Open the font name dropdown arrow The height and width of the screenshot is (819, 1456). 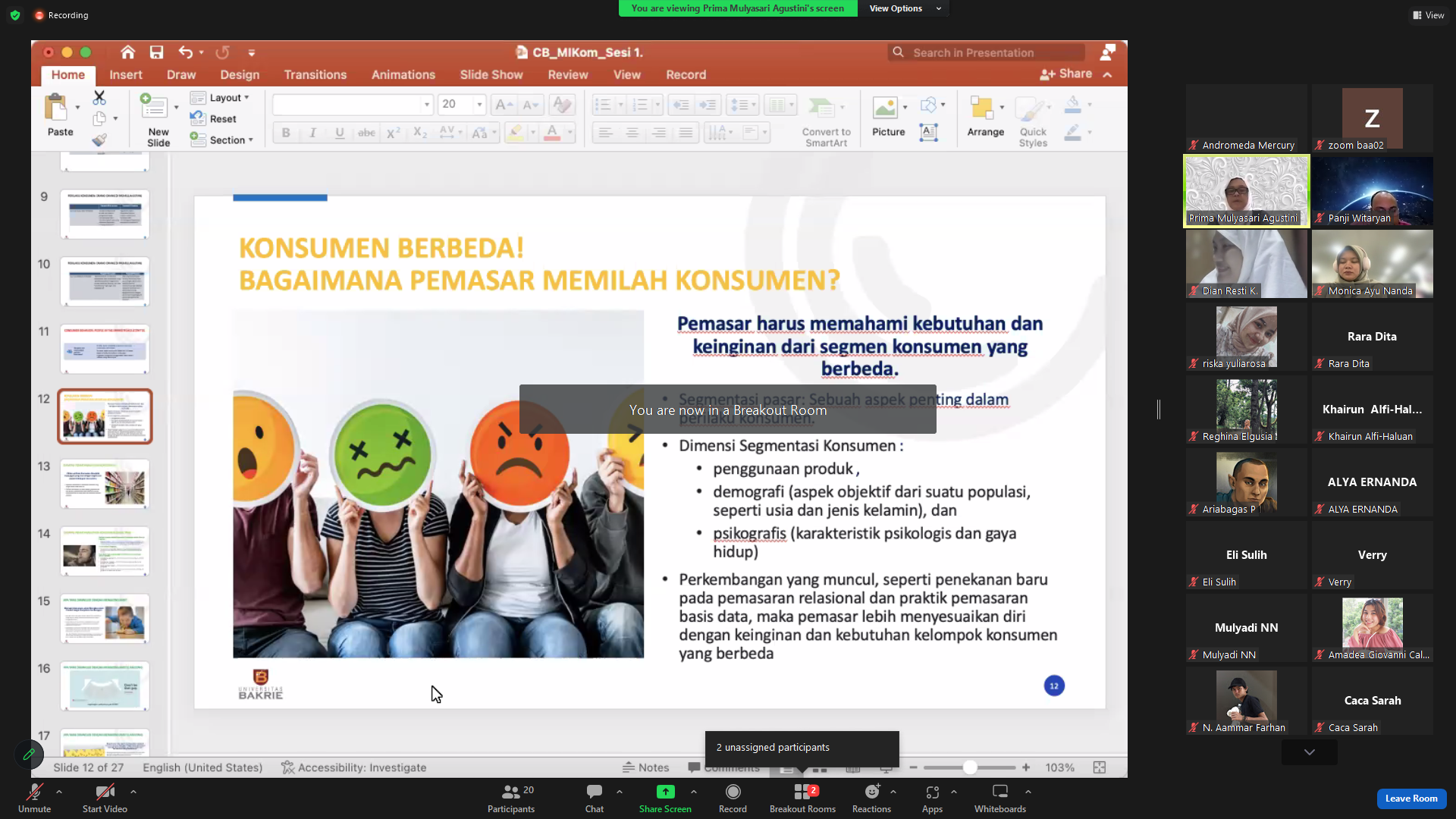[x=427, y=105]
